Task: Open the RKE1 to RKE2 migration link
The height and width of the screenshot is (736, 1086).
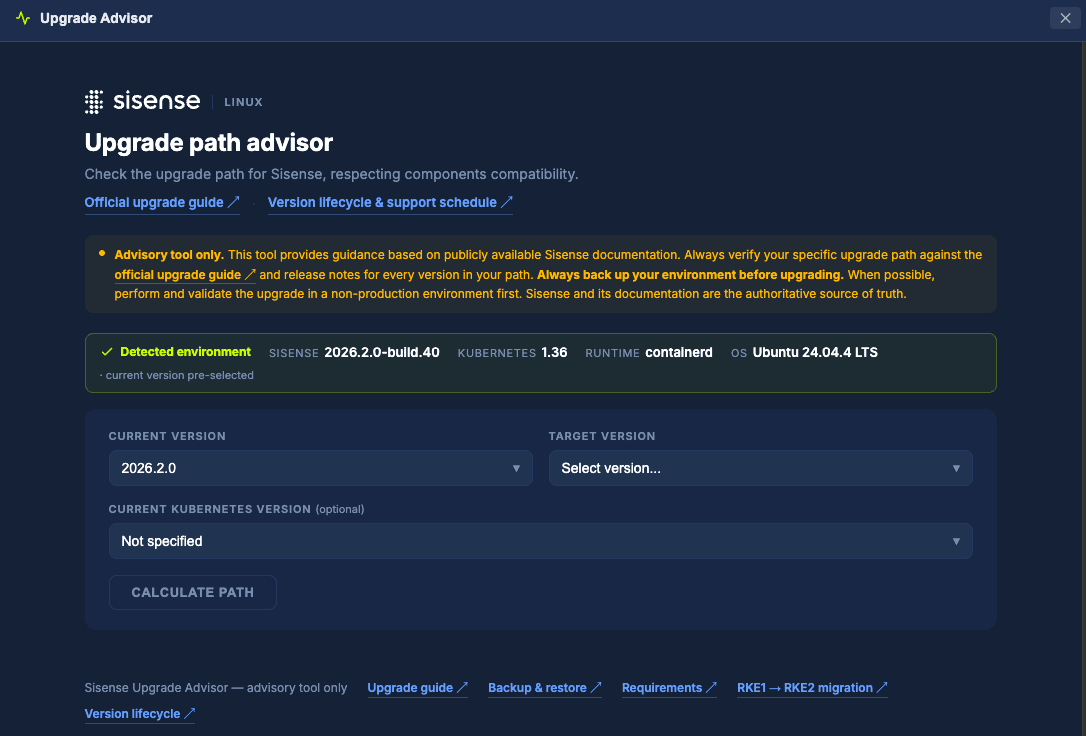Action: click(812, 688)
